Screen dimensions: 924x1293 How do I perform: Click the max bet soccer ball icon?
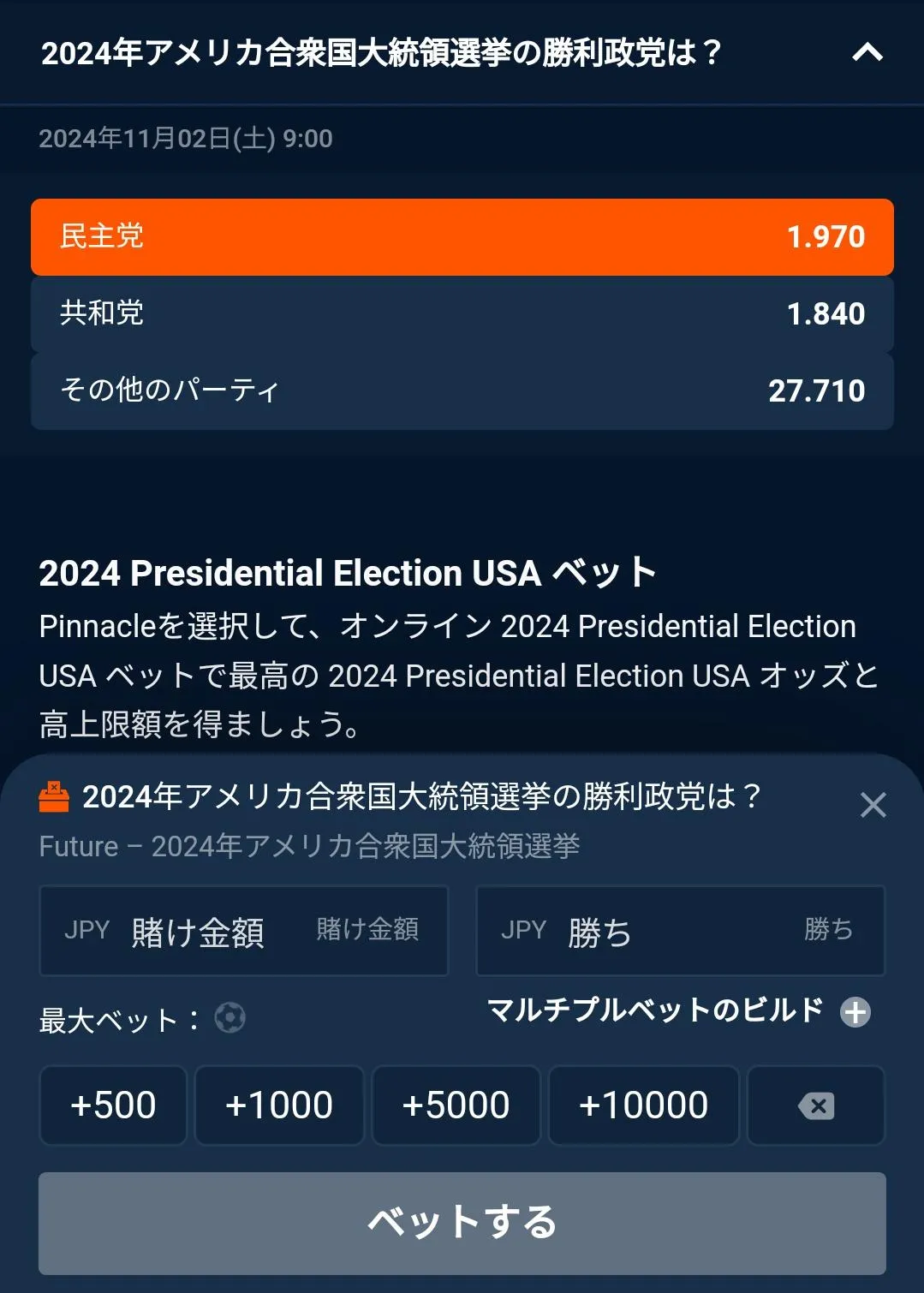pyautogui.click(x=230, y=1018)
